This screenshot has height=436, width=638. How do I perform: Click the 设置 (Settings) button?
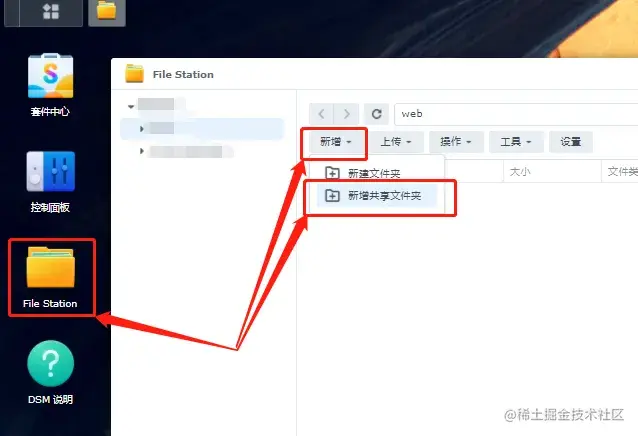(x=570, y=142)
